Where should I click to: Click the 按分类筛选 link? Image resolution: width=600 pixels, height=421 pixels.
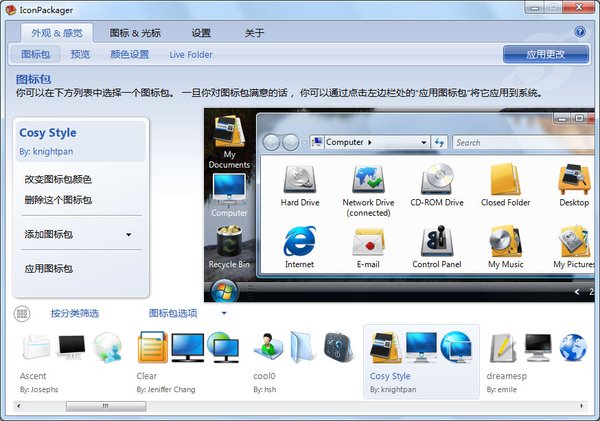click(x=75, y=313)
